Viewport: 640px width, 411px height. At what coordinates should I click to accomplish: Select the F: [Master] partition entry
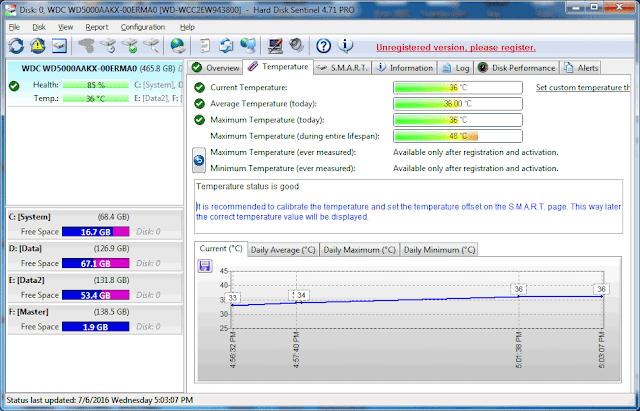coord(95,319)
